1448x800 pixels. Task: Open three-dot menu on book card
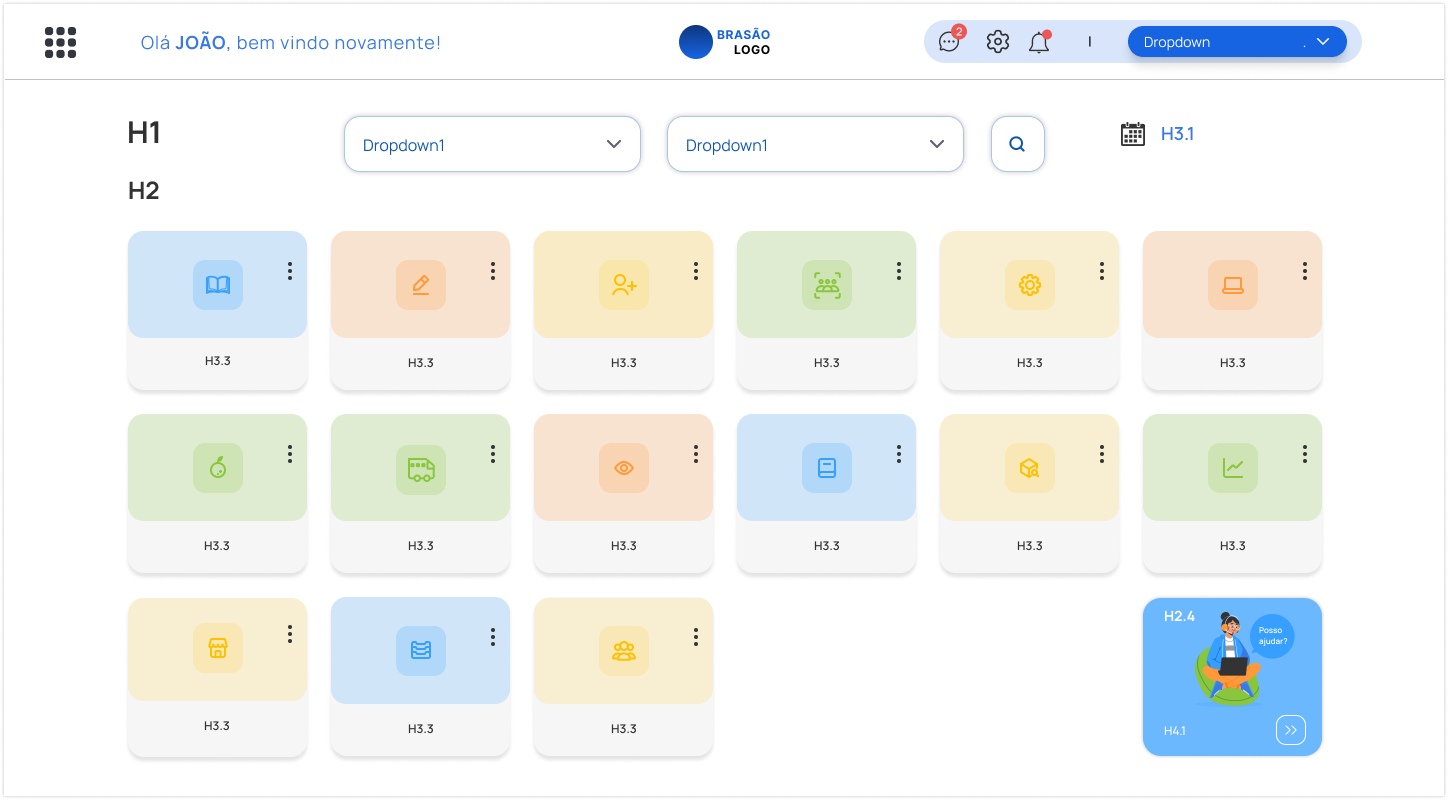290,271
